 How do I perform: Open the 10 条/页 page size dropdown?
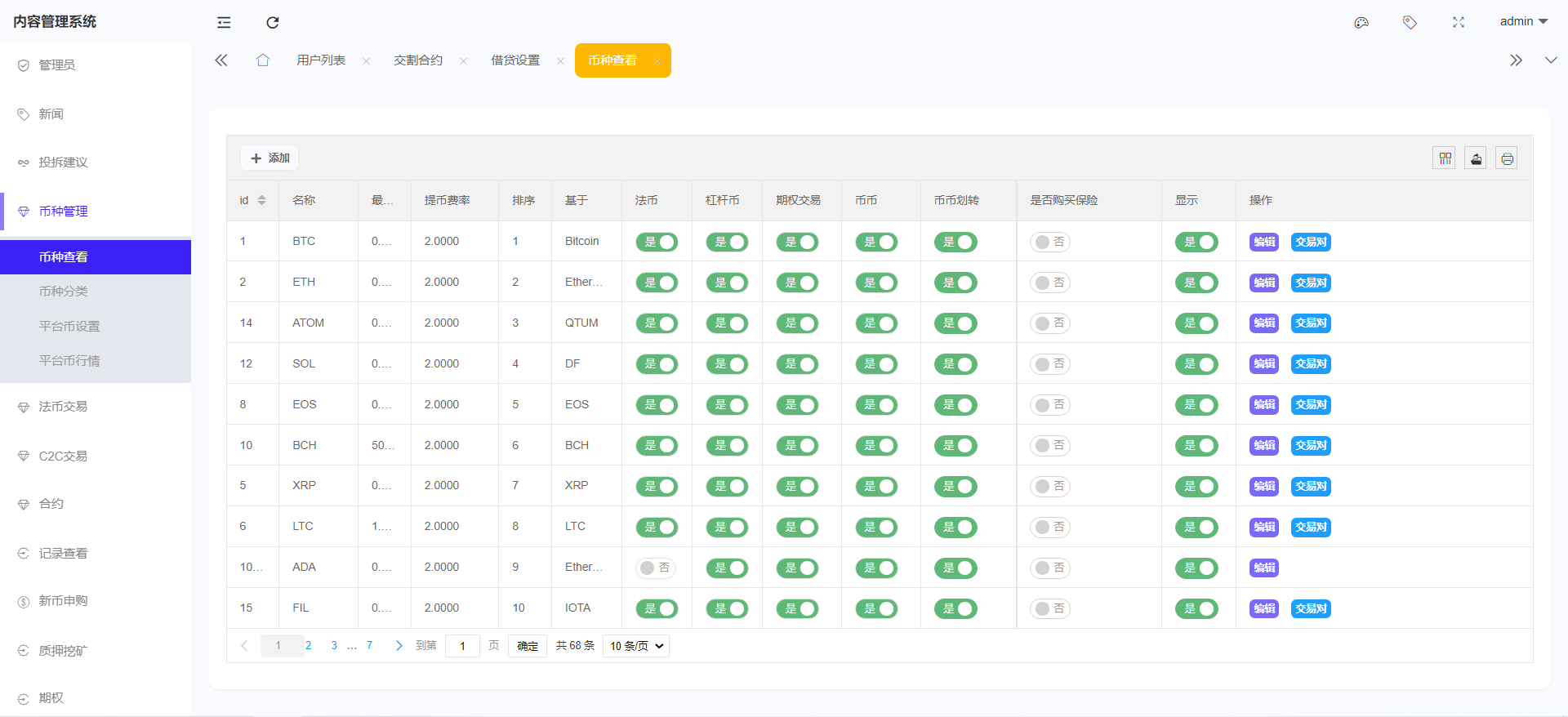(636, 646)
